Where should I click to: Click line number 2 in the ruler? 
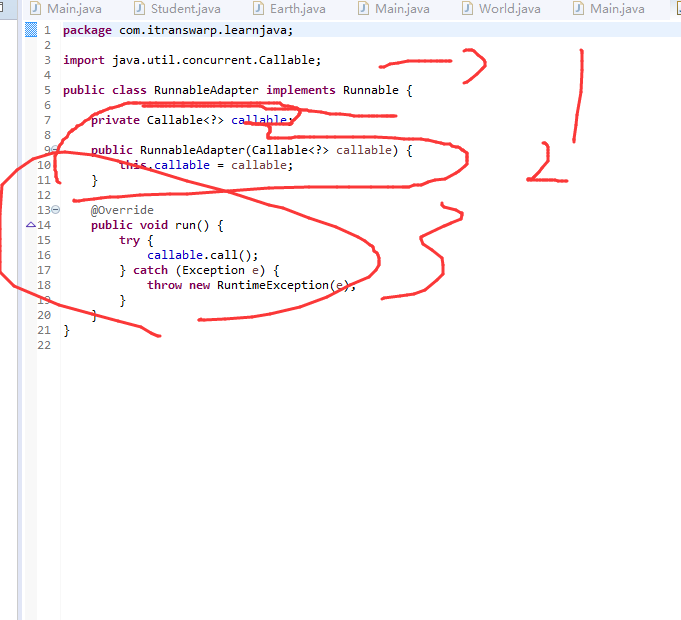47,45
